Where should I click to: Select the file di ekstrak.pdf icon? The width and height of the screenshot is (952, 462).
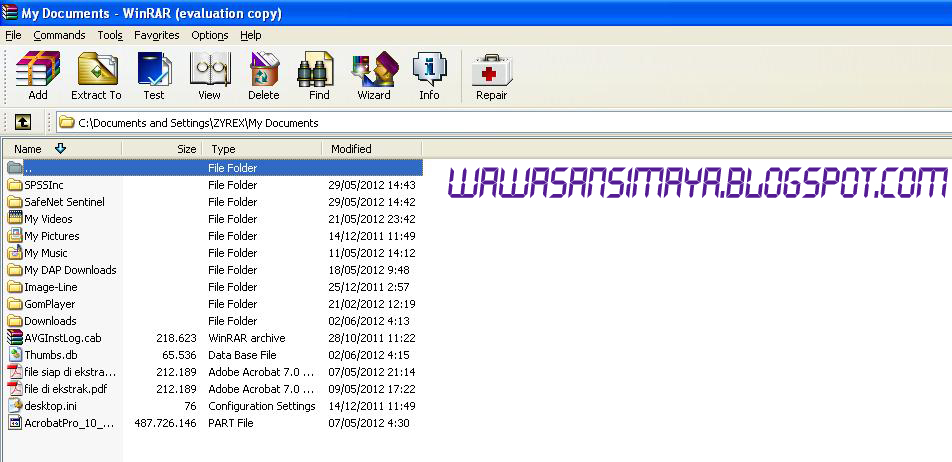coord(15,389)
